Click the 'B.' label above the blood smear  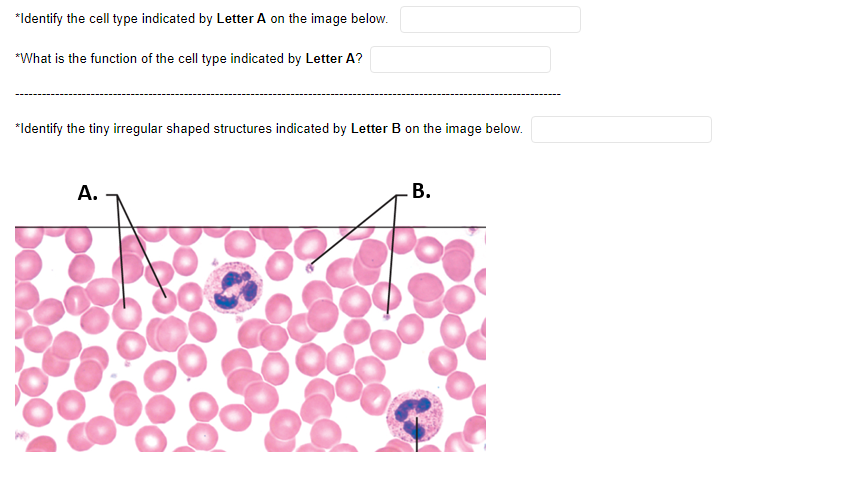[421, 191]
